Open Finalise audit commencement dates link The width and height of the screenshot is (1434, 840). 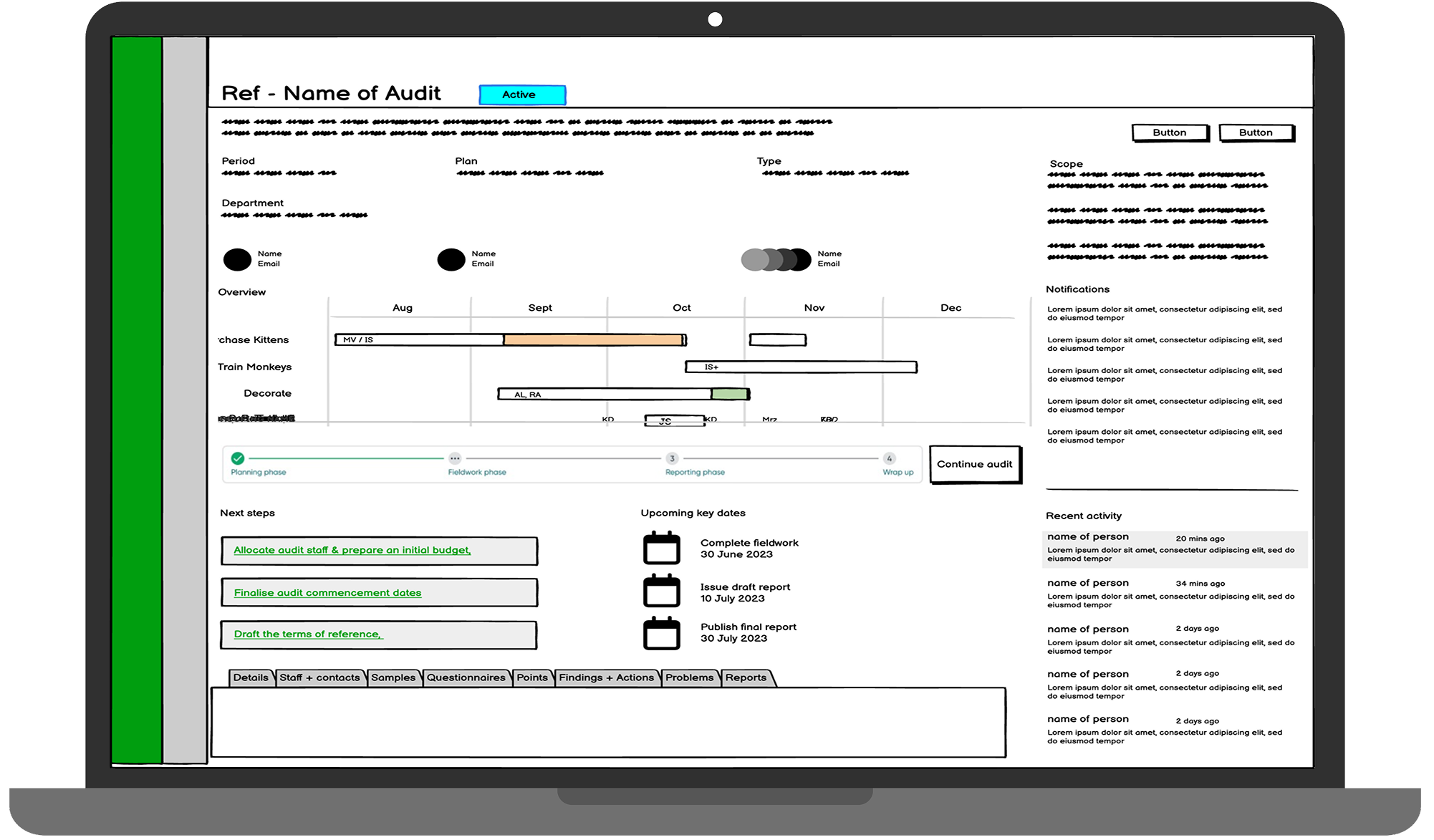click(x=327, y=593)
